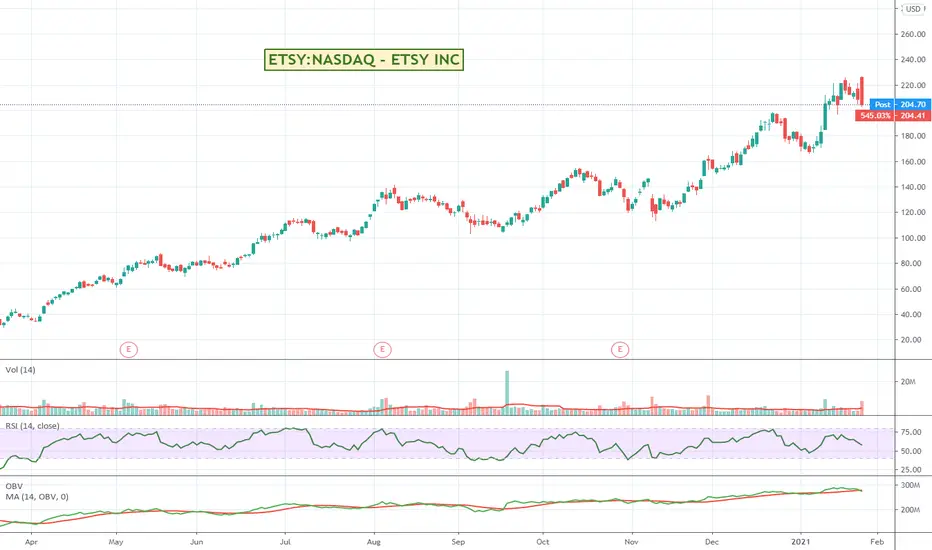
Task: Click the MA (14, OBV, 0) indicator label
Action: (37, 496)
